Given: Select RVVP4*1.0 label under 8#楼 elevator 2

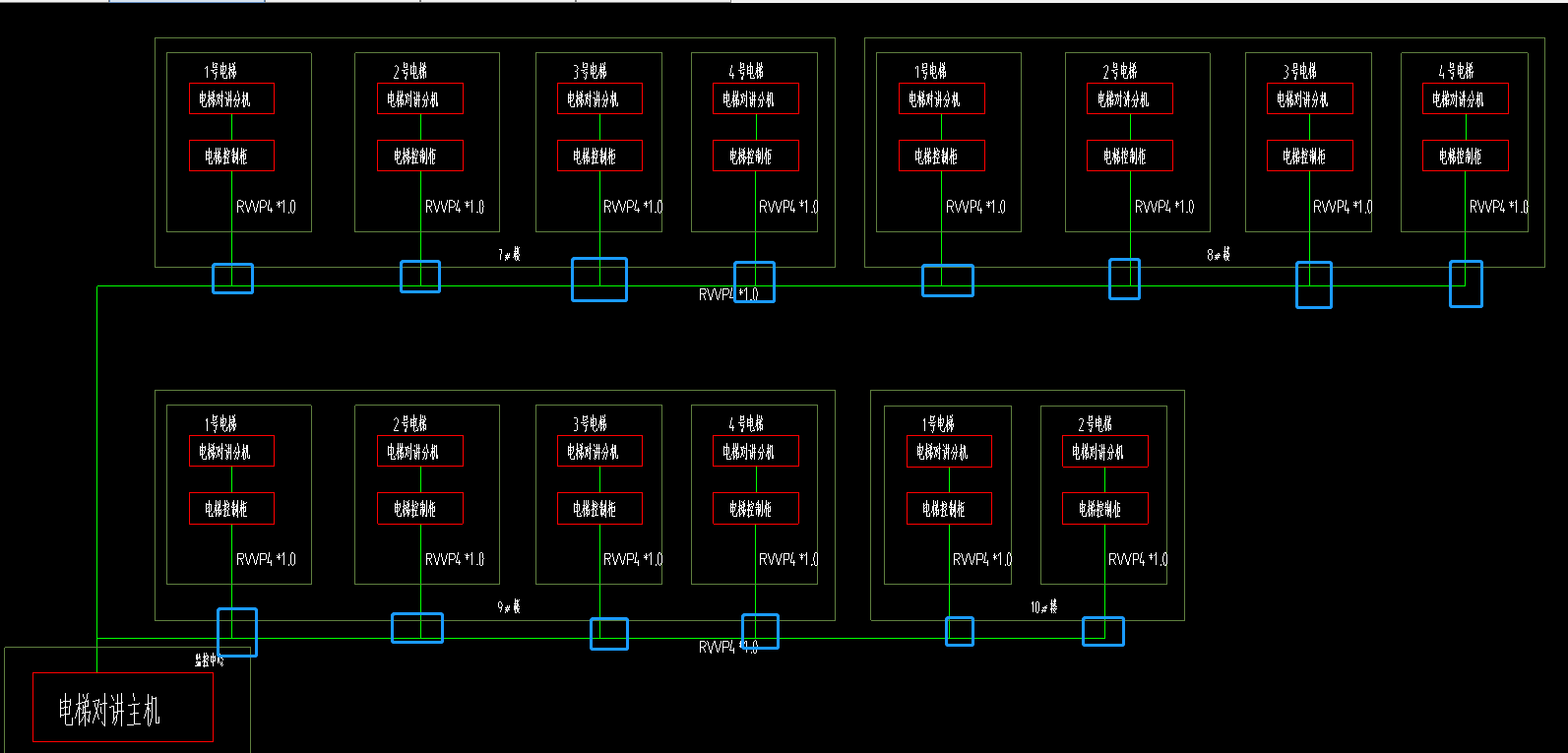Looking at the screenshot, I should tap(1164, 207).
